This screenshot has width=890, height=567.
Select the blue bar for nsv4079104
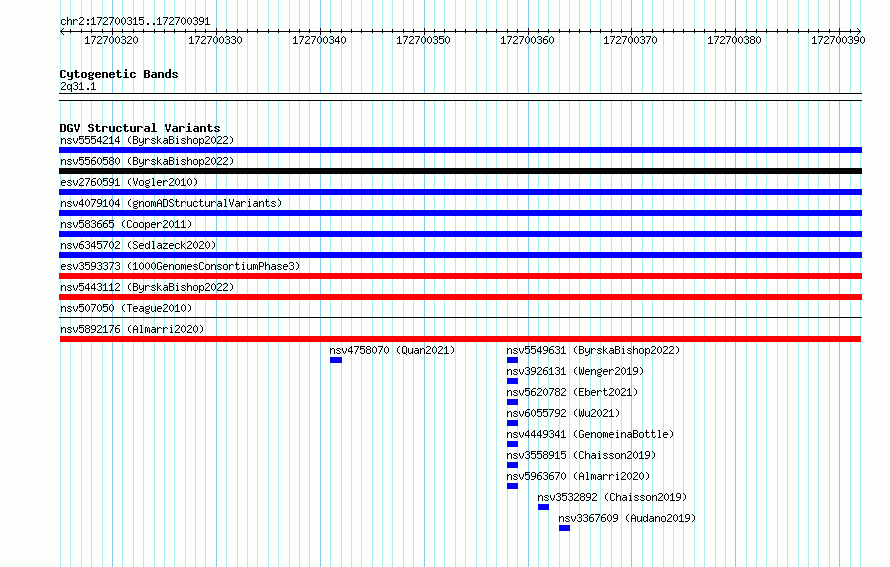460,213
